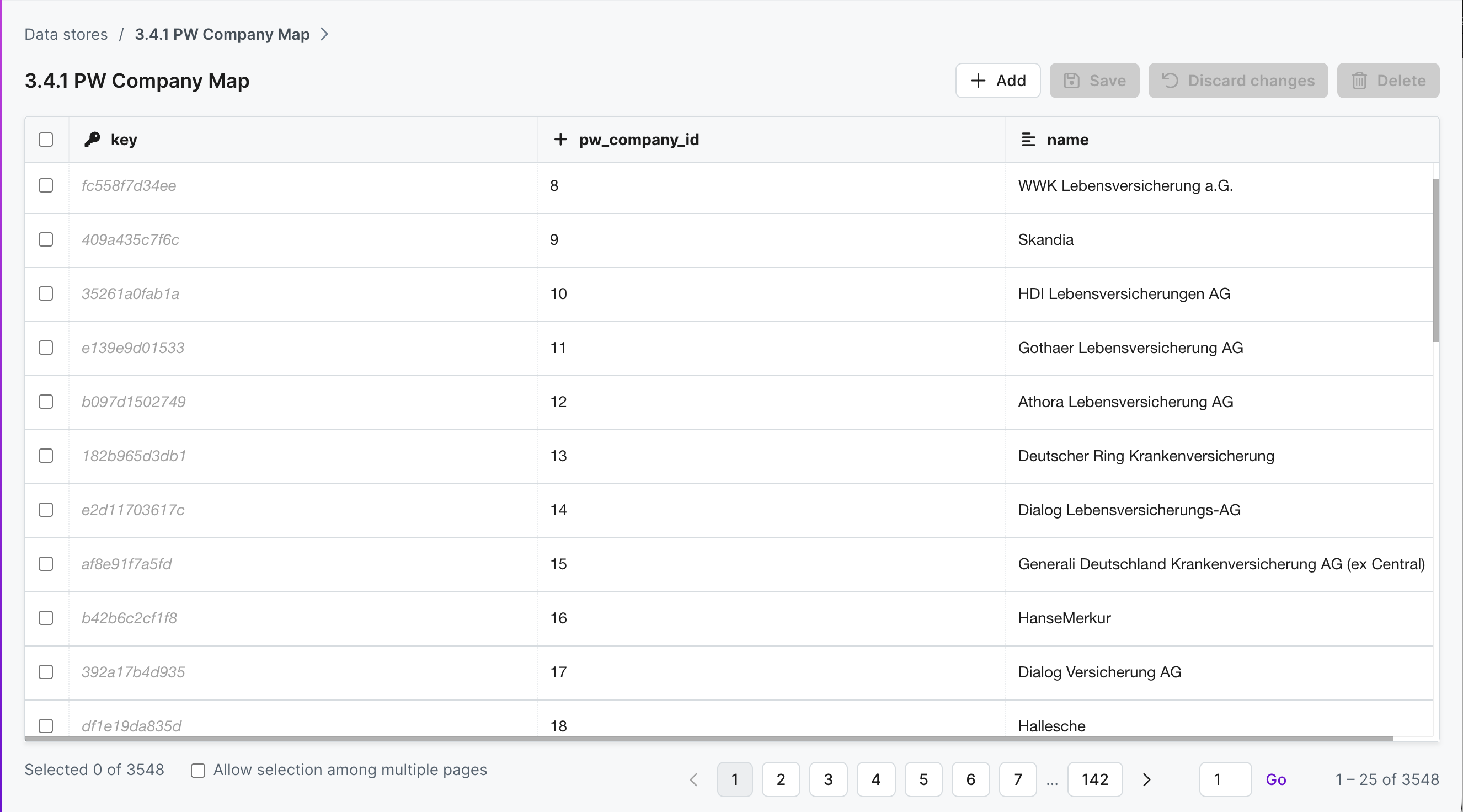Click the Go button

click(1275, 779)
